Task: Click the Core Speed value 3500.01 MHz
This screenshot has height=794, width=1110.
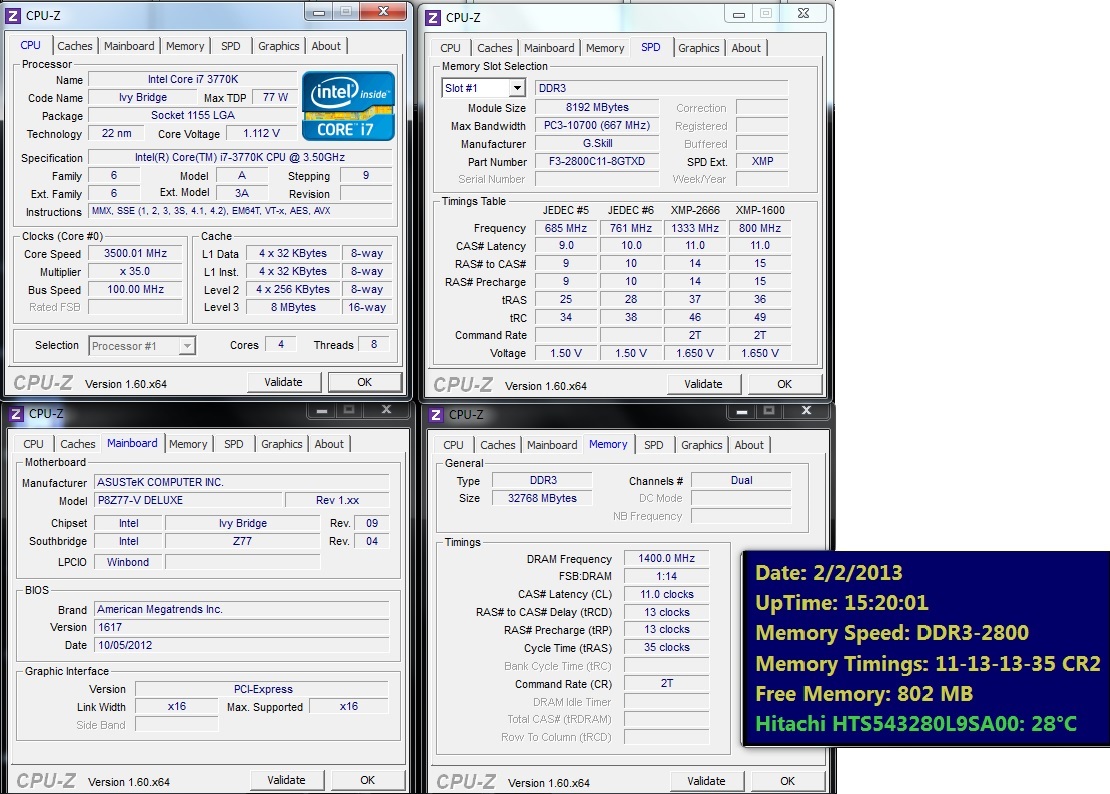Action: coord(135,253)
